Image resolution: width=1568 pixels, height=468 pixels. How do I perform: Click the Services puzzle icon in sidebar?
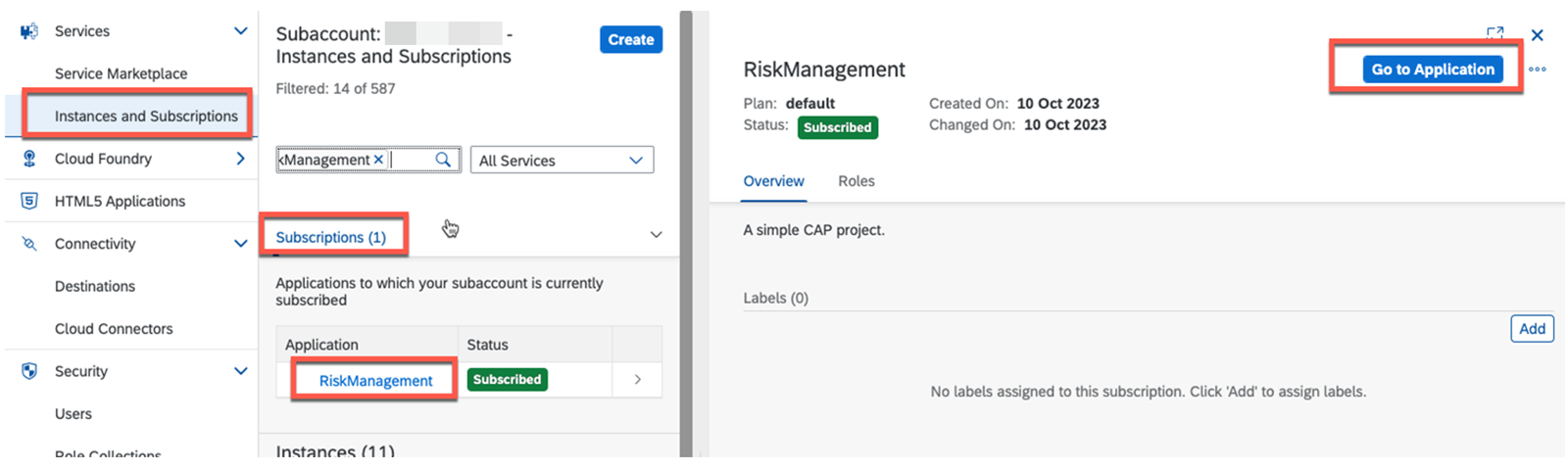coord(29,31)
